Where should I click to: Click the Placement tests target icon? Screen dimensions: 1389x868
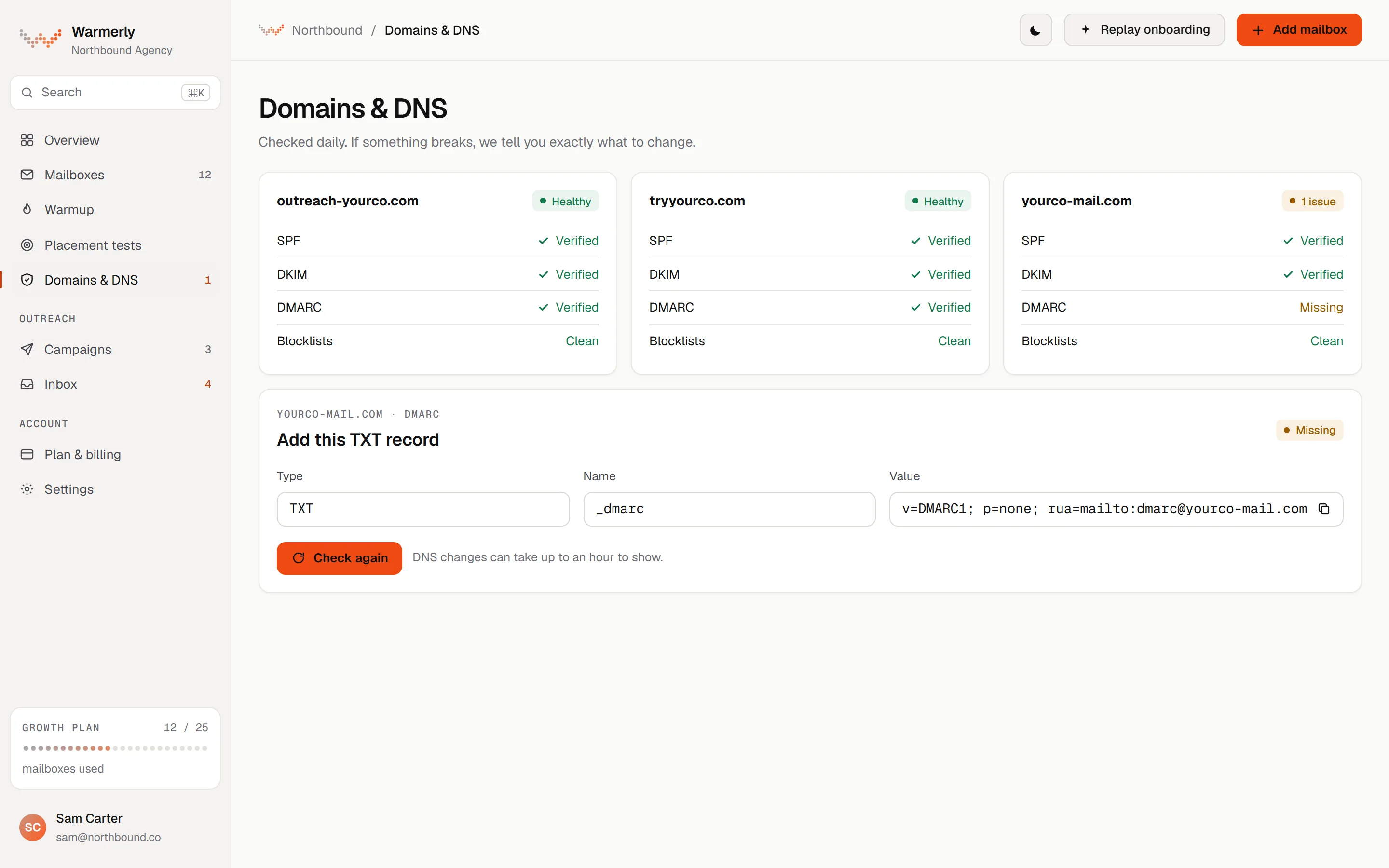[x=27, y=245]
